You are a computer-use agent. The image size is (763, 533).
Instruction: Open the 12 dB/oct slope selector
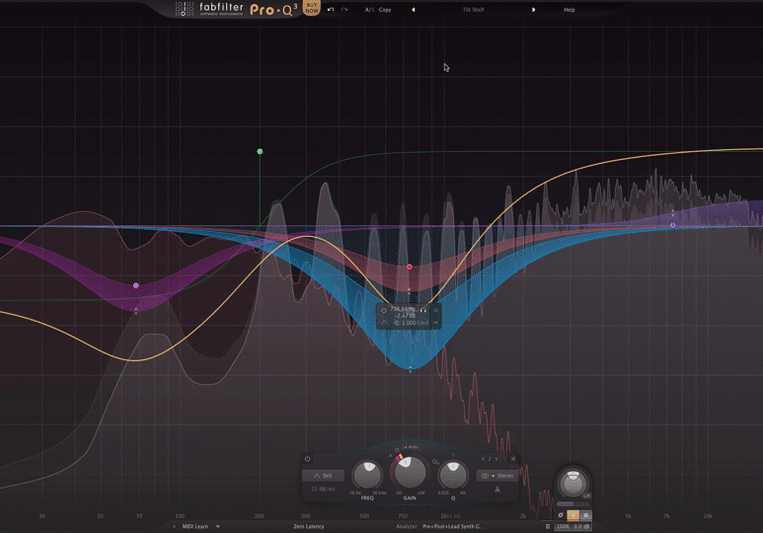pyautogui.click(x=323, y=489)
